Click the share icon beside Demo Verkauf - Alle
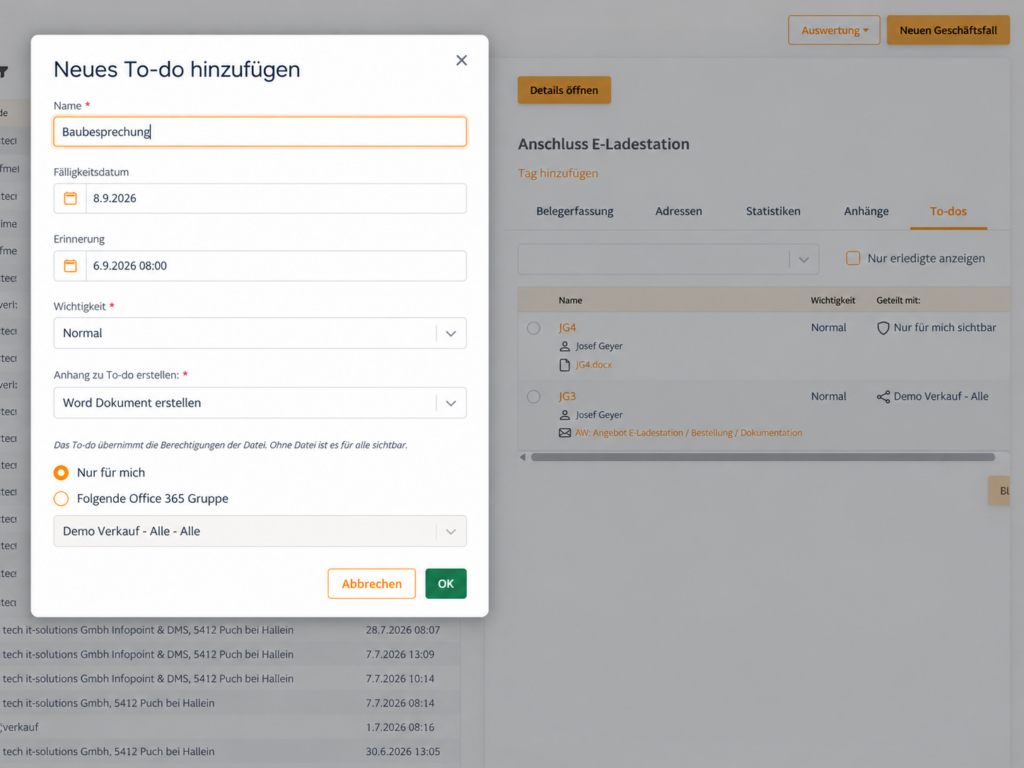Image resolution: width=1024 pixels, height=768 pixels. (x=883, y=396)
